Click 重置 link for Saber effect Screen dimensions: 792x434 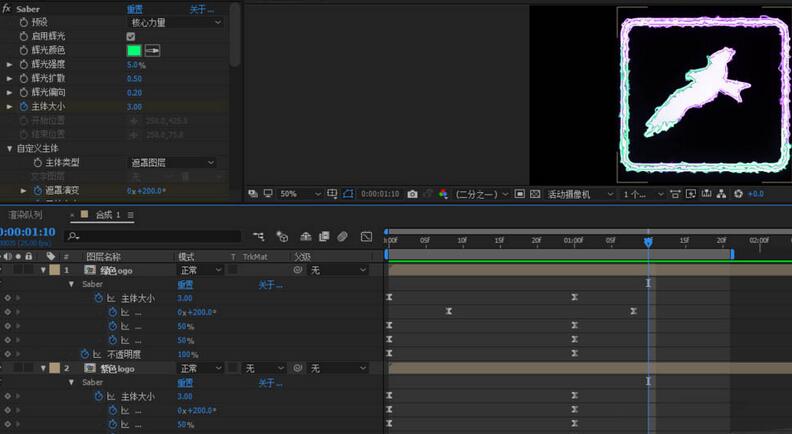click(134, 9)
